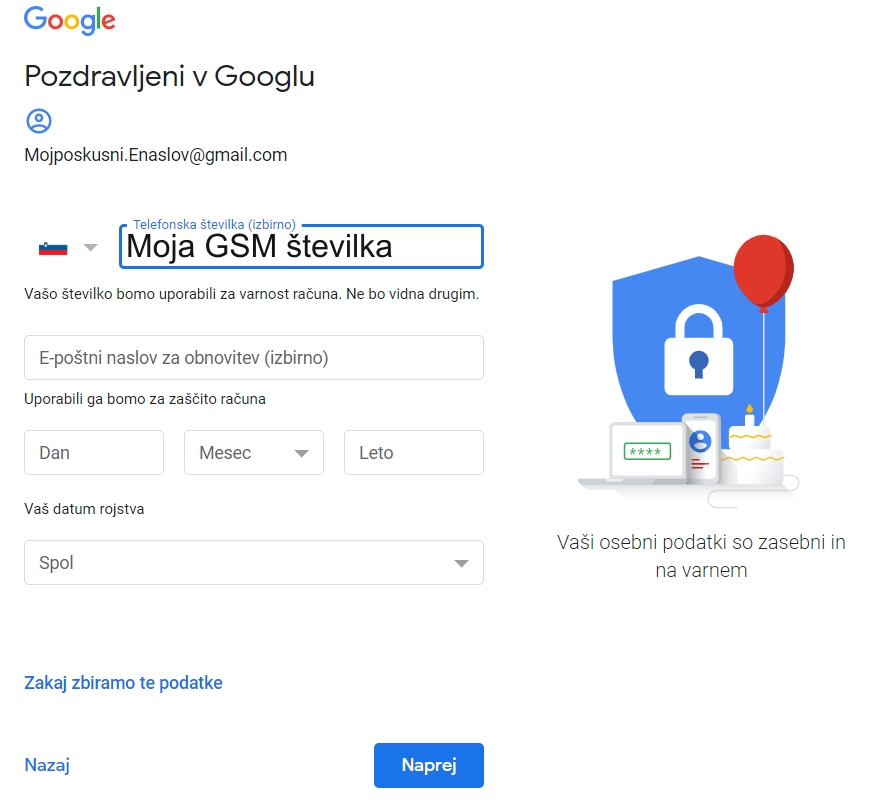The height and width of the screenshot is (810, 882).
Task: Click the Leto year field
Action: [413, 453]
